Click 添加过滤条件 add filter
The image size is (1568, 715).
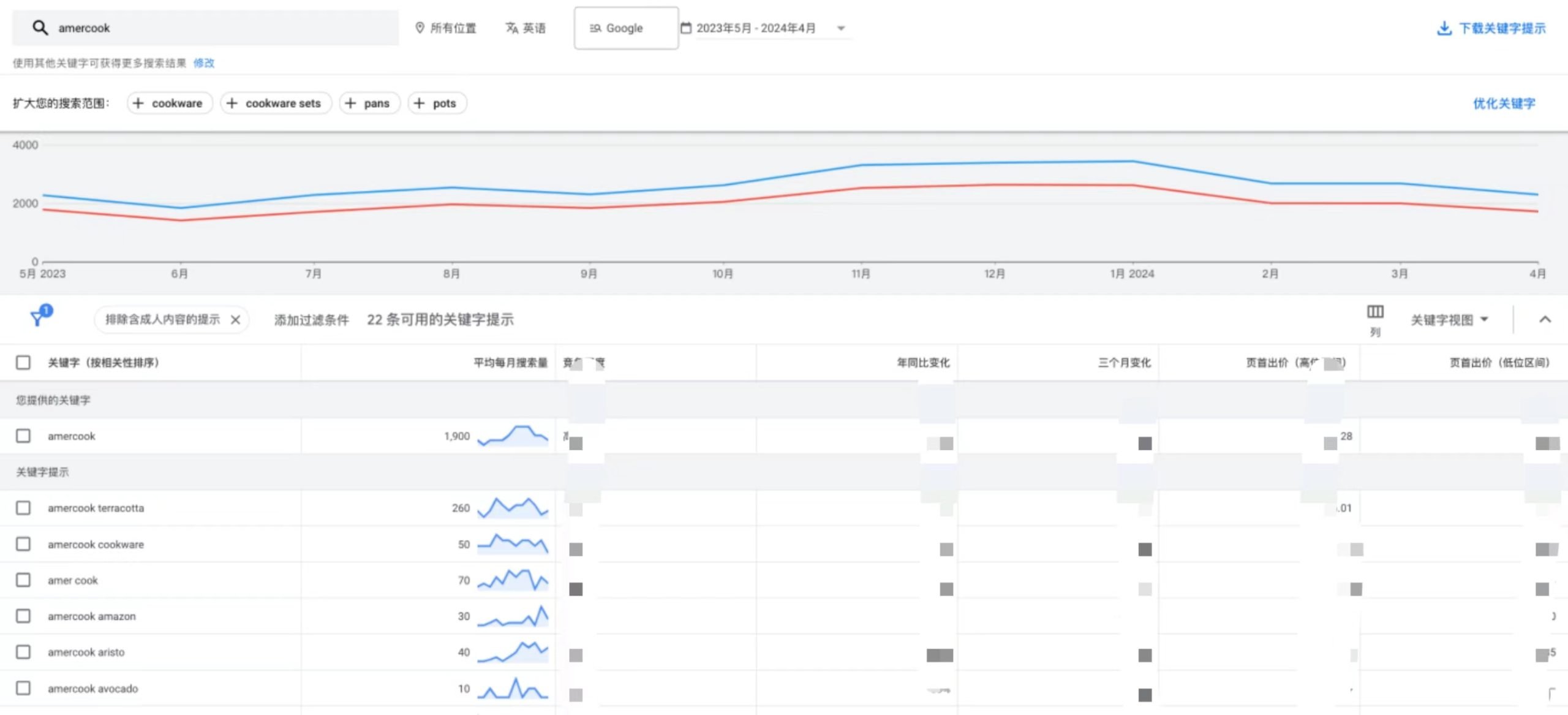point(311,319)
